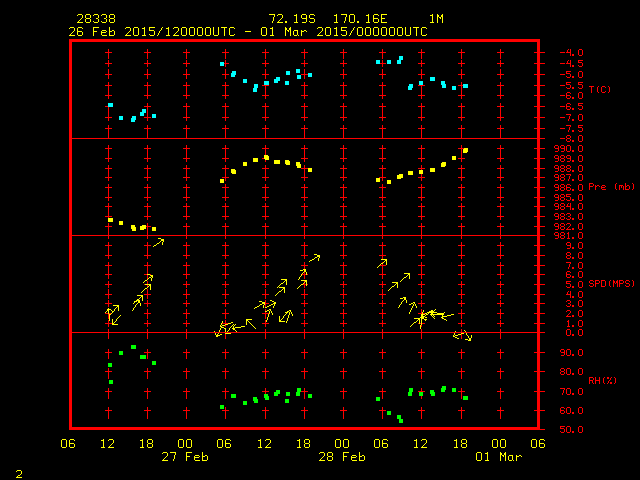
Task: Select the 27 Feb date label
Action: pos(185,456)
